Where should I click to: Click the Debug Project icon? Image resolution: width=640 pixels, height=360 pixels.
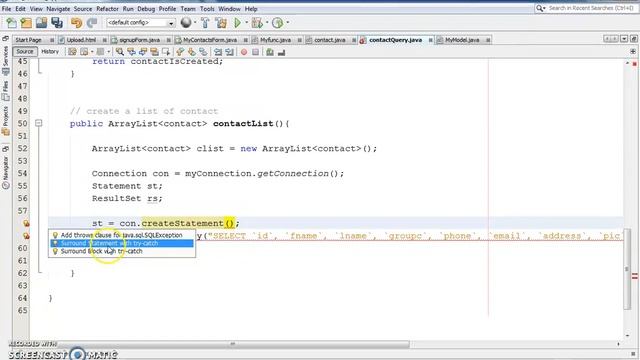coord(257,23)
